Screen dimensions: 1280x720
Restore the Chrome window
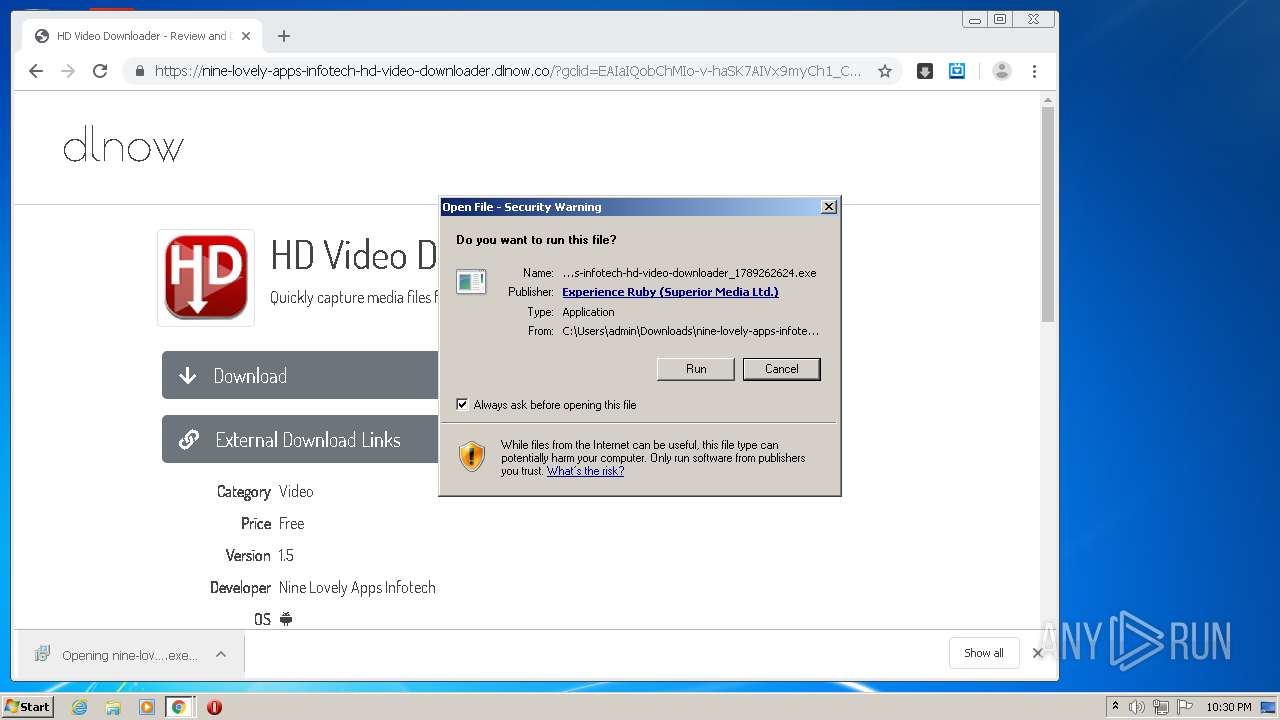[x=1000, y=19]
